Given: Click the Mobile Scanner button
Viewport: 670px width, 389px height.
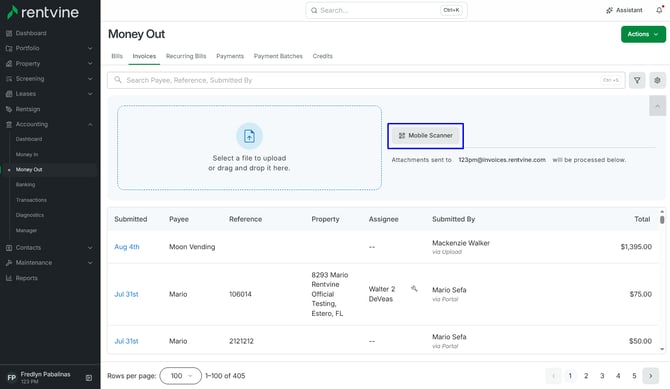Looking at the screenshot, I should [426, 136].
